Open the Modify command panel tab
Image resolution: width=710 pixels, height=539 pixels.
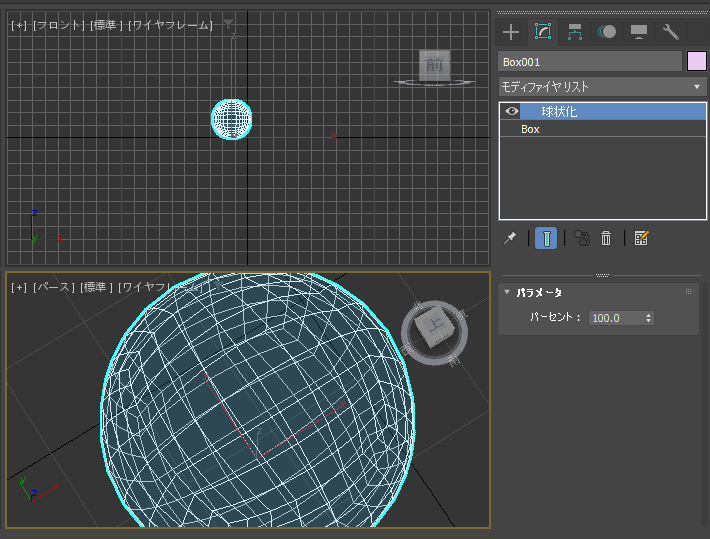pyautogui.click(x=543, y=32)
